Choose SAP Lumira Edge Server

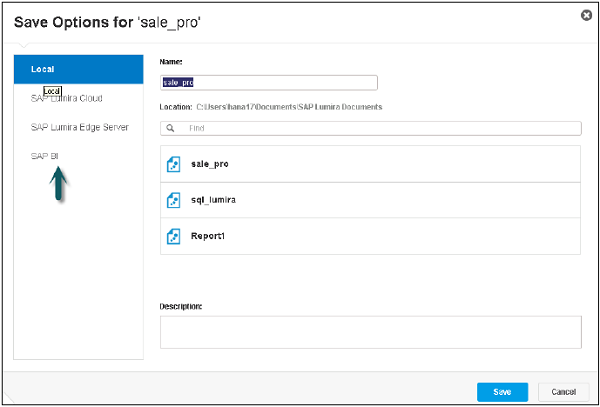point(79,127)
